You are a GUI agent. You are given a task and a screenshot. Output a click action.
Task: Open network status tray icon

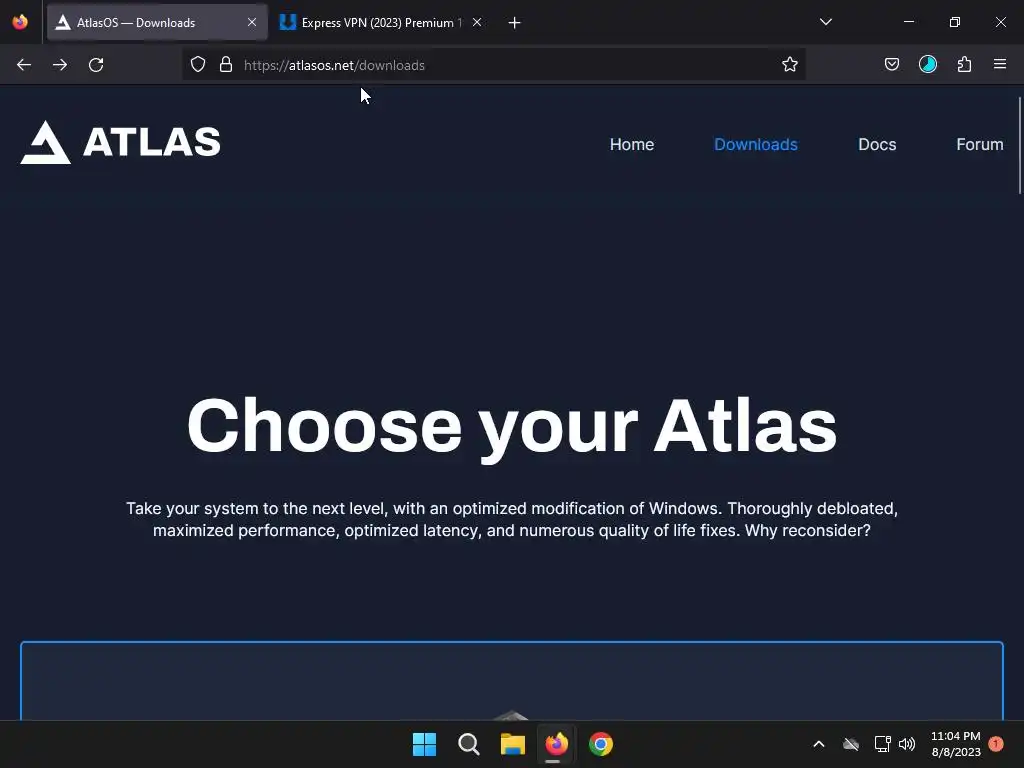(x=882, y=744)
